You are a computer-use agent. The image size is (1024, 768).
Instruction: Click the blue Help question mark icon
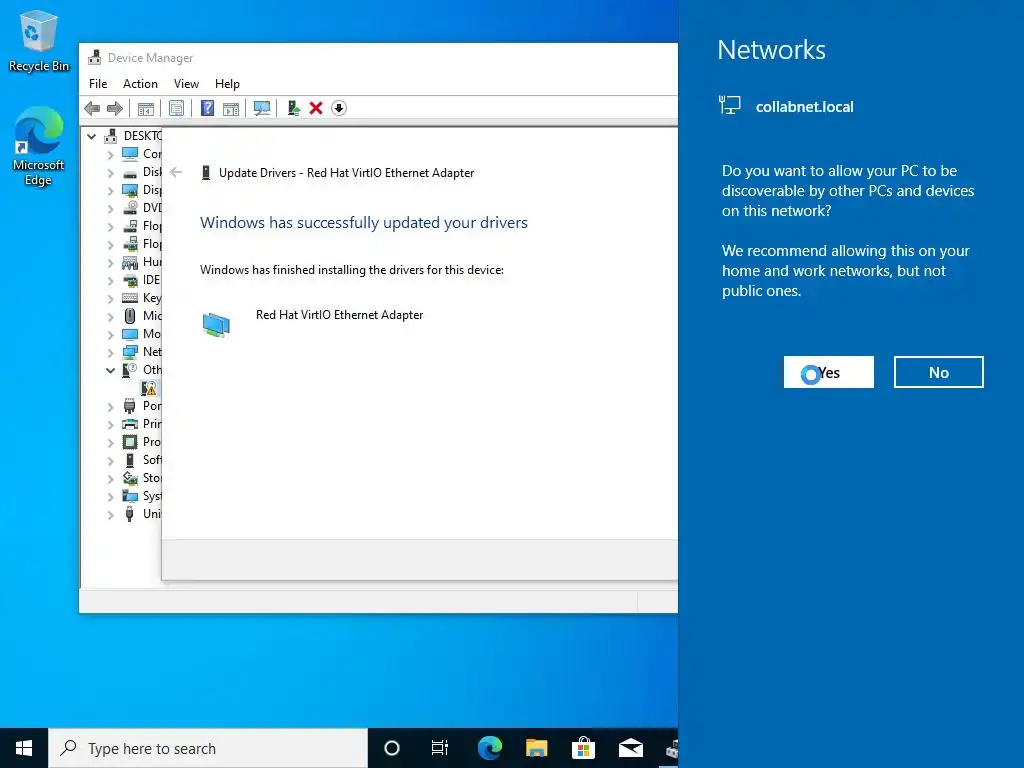click(x=207, y=108)
